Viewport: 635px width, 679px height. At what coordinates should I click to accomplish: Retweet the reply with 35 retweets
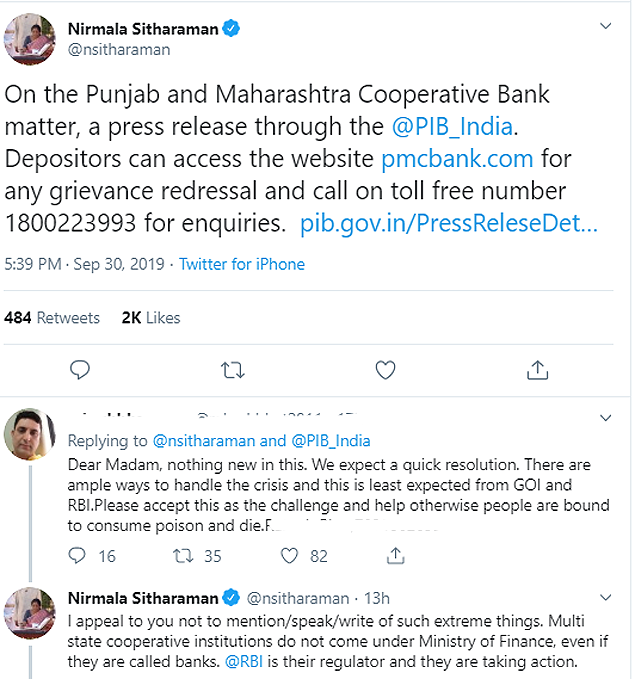pos(183,555)
